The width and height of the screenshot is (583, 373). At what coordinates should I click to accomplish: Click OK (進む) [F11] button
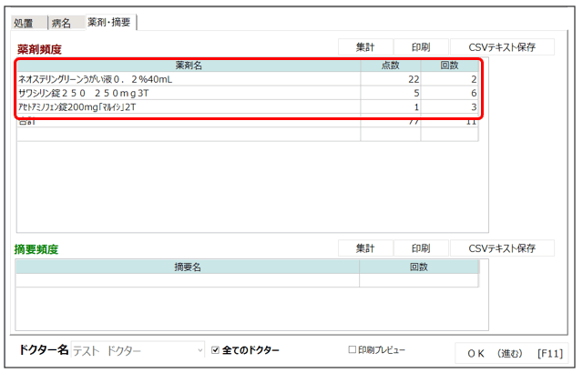click(512, 353)
